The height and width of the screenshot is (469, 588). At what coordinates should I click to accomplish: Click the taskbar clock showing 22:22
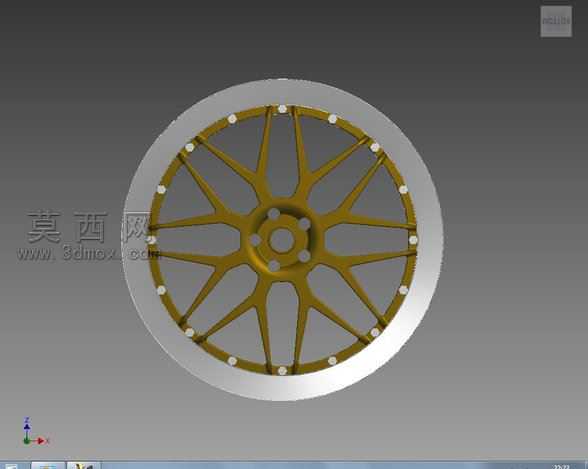pyautogui.click(x=561, y=467)
